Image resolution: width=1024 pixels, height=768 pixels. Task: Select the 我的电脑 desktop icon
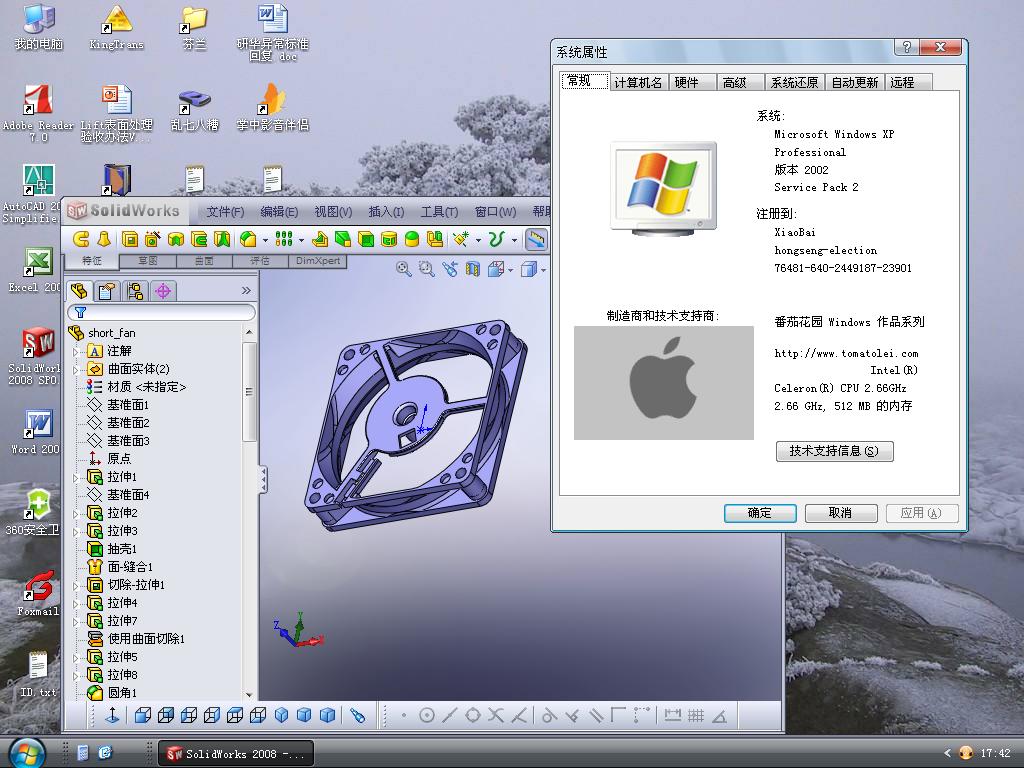[39, 28]
